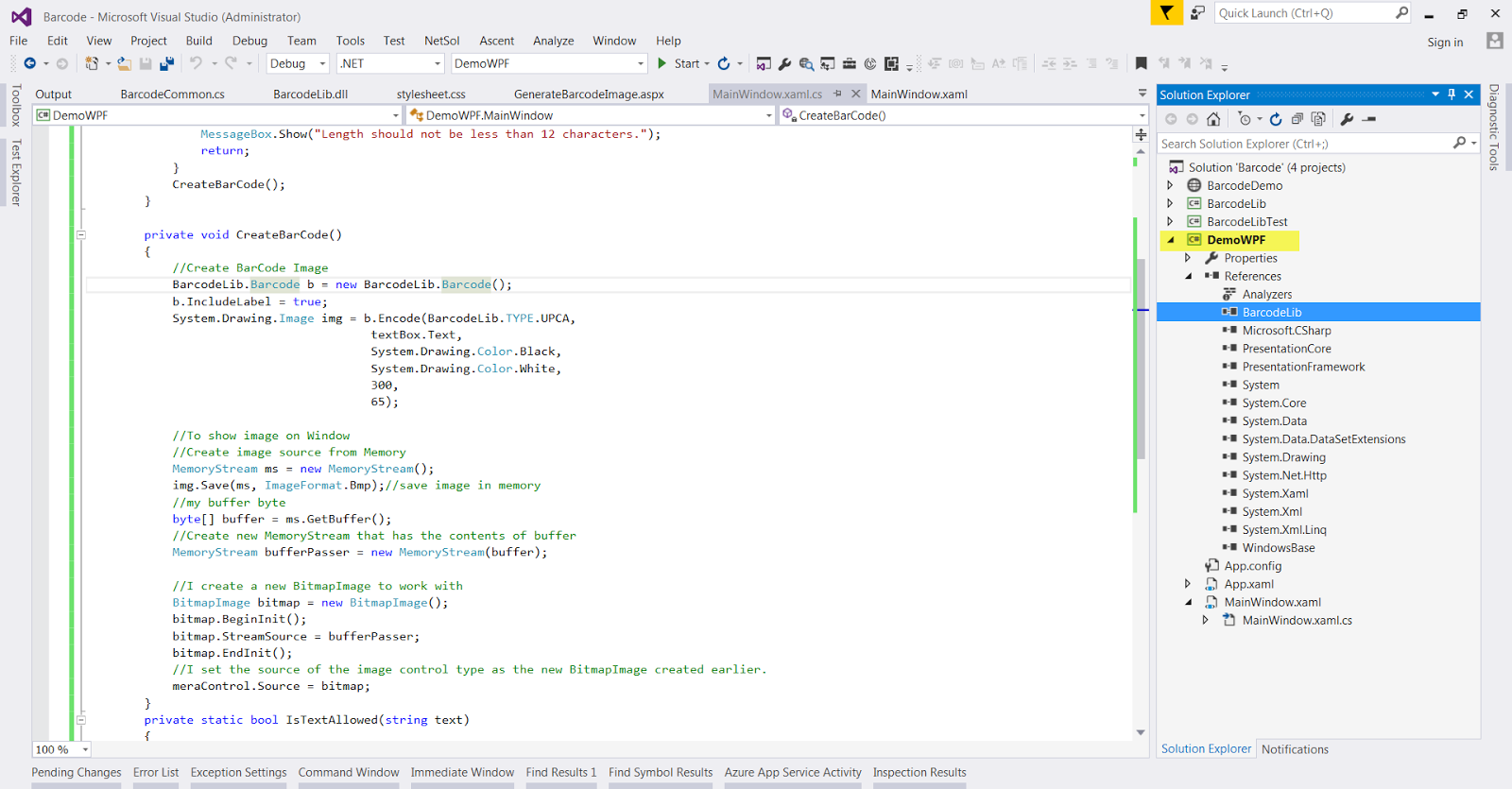Open Properties wrench in Solution Explorer toolbar
Screen dimensions: 1512x789
(x=1347, y=119)
